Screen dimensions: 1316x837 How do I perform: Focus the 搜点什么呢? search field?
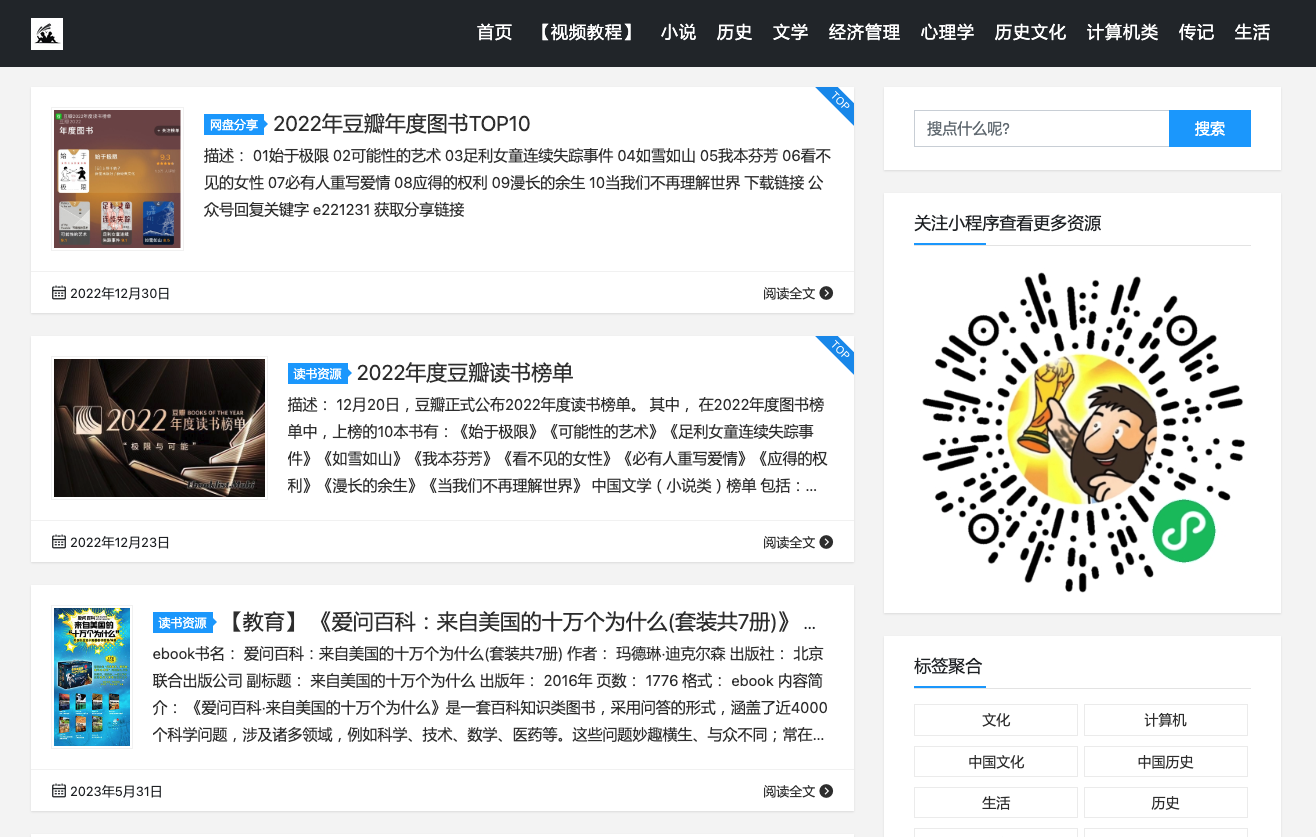click(1041, 129)
